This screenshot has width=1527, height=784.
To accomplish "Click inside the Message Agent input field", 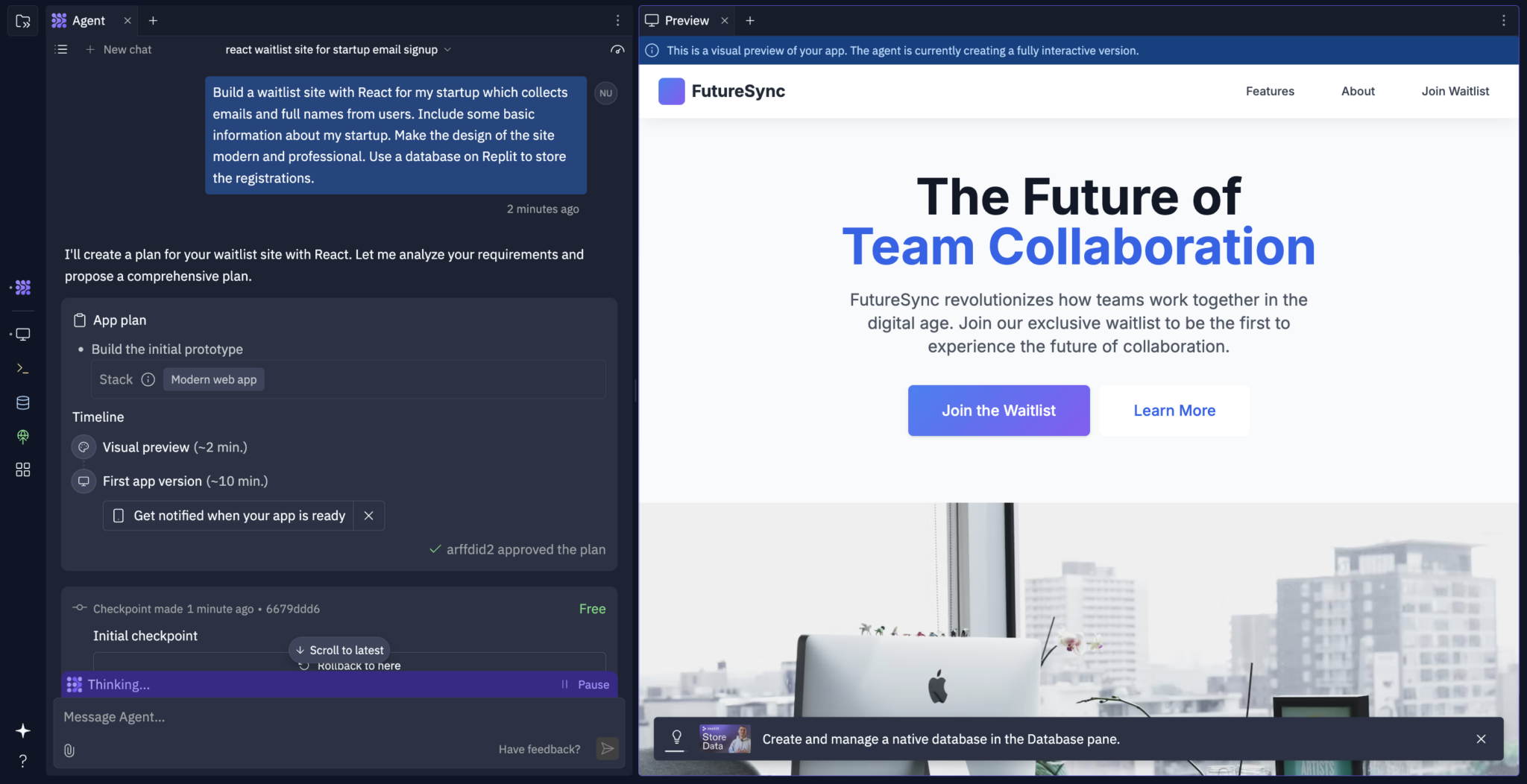I will point(298,716).
